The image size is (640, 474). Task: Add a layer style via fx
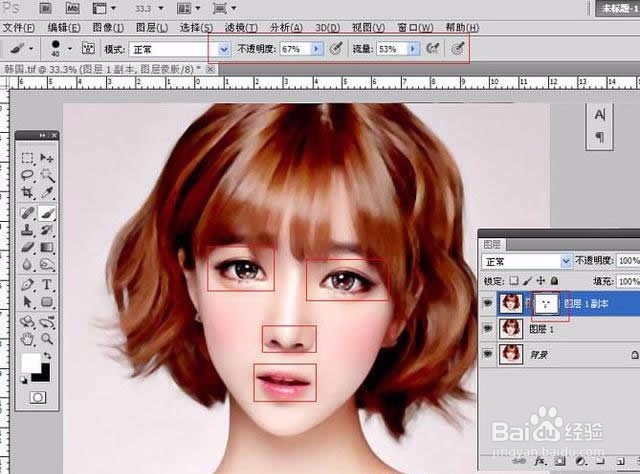tap(540, 461)
